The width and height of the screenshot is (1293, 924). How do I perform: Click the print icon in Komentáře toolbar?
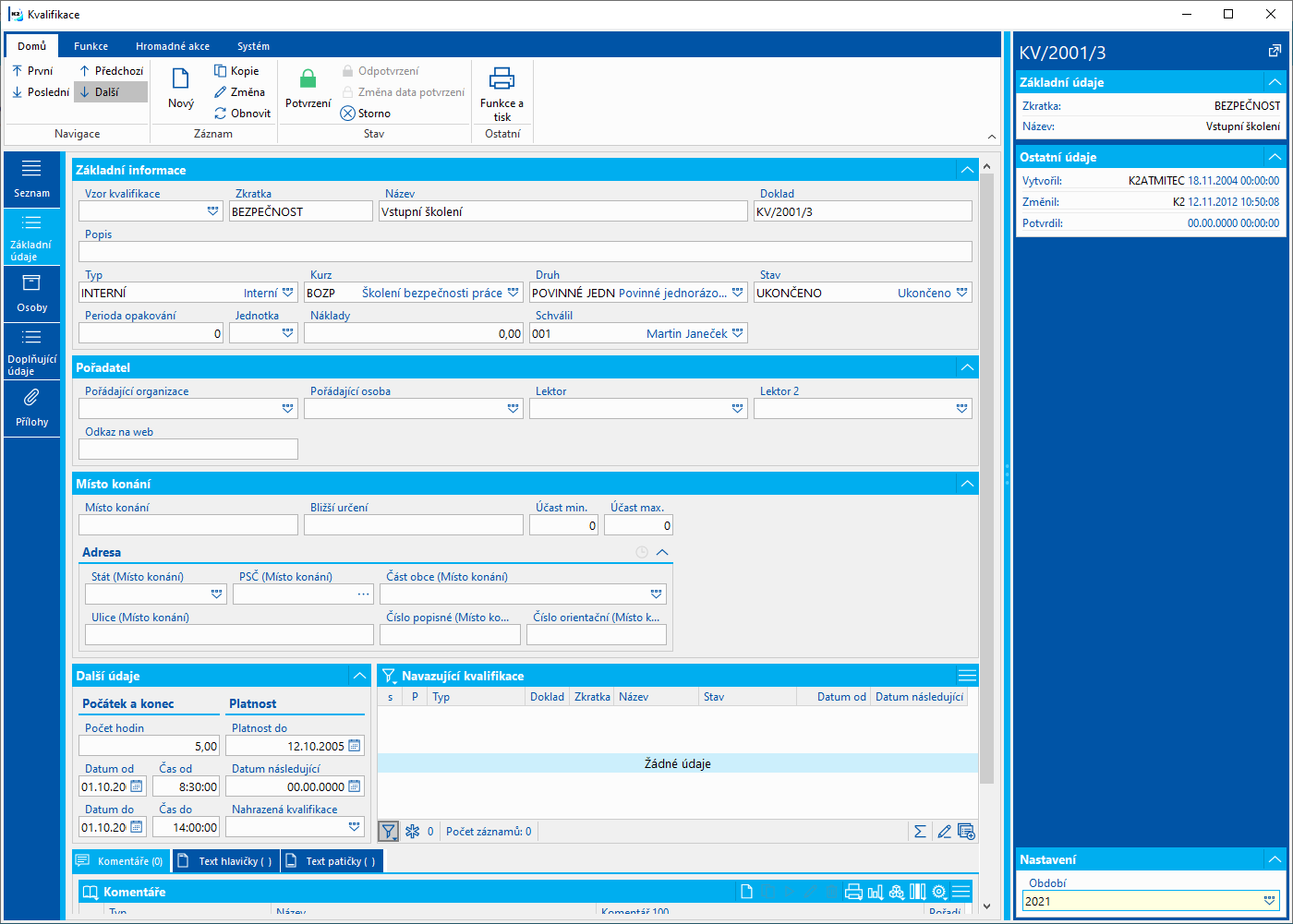(853, 892)
